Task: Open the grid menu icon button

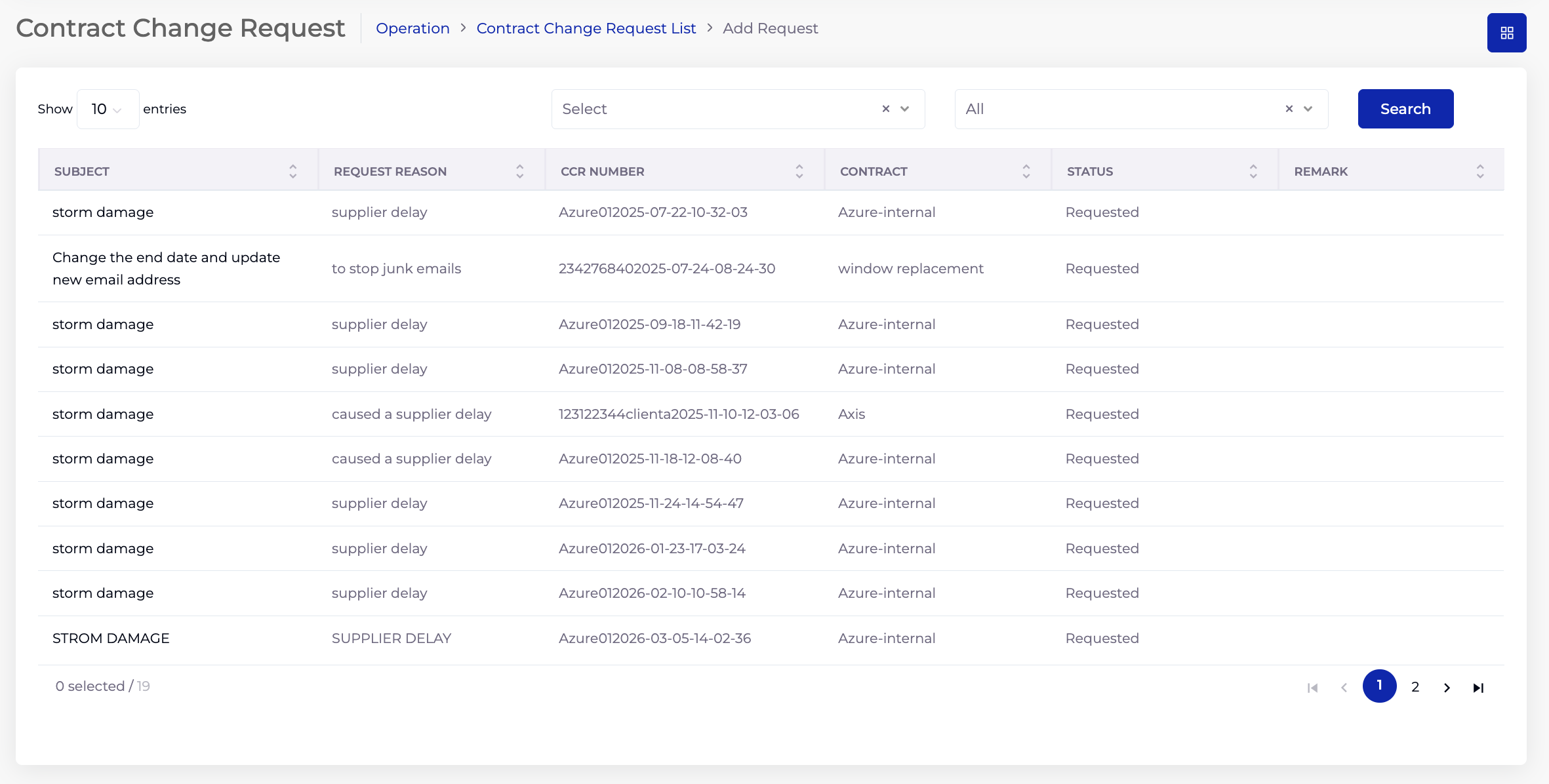Action: 1506,33
